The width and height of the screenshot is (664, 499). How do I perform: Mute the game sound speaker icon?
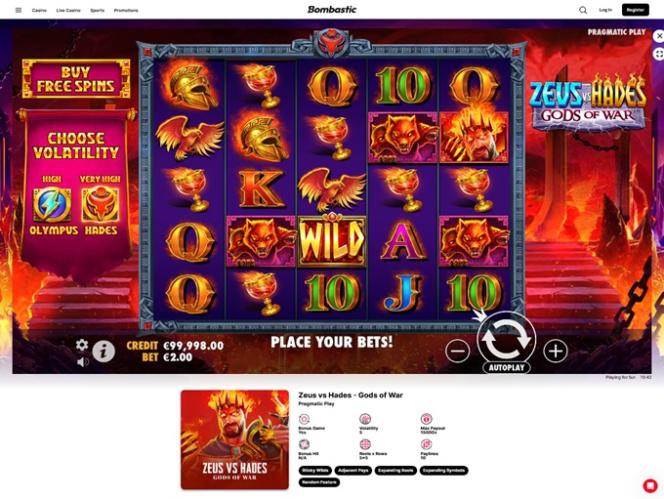(x=83, y=362)
